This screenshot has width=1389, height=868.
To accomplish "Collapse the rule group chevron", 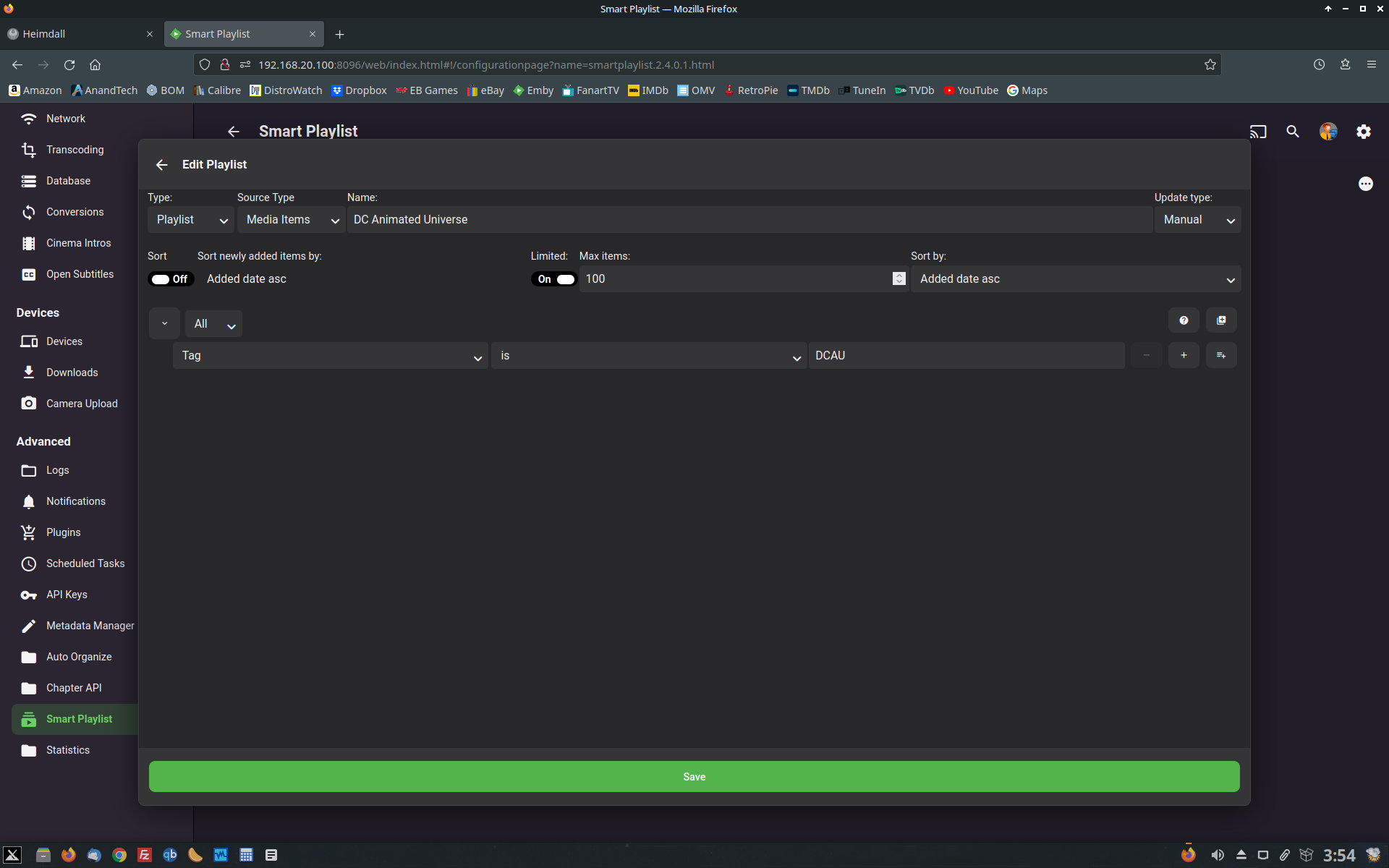I will tap(164, 323).
